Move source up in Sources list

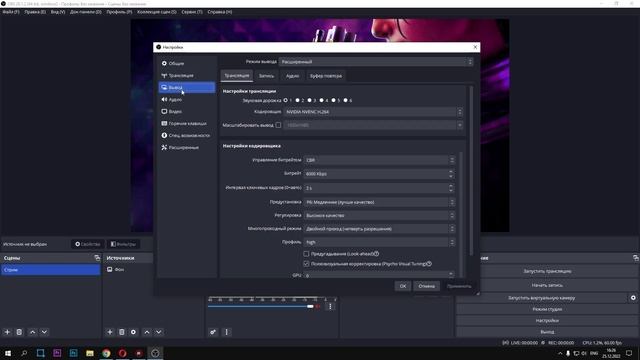147,332
